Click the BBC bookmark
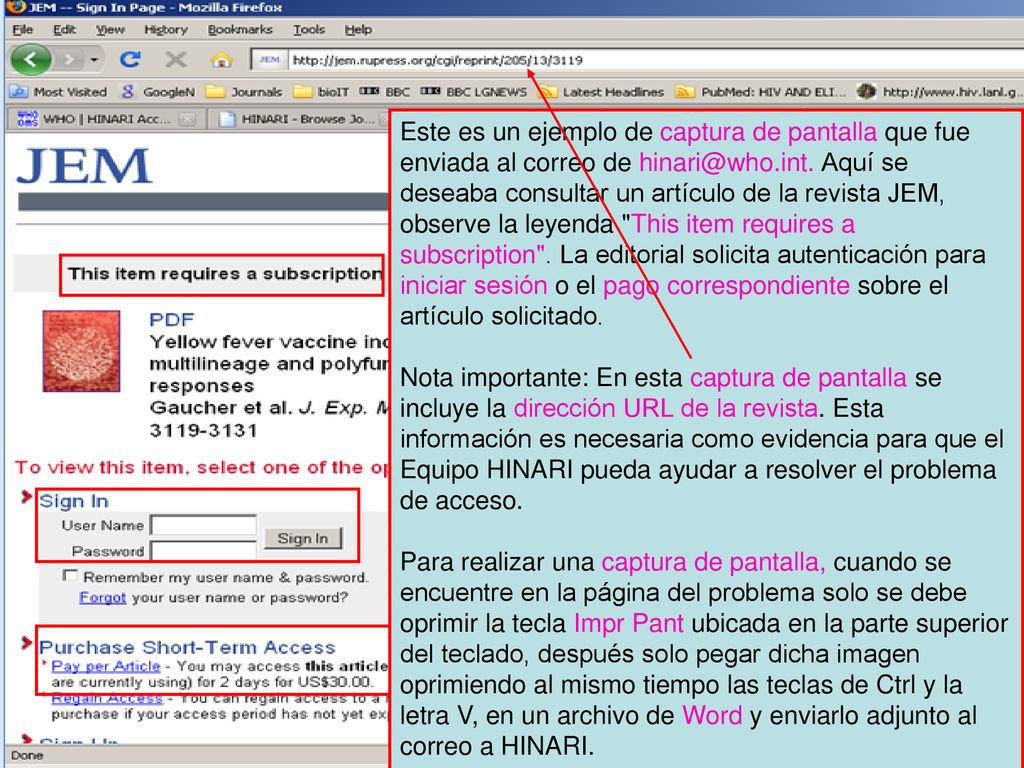 (x=385, y=92)
